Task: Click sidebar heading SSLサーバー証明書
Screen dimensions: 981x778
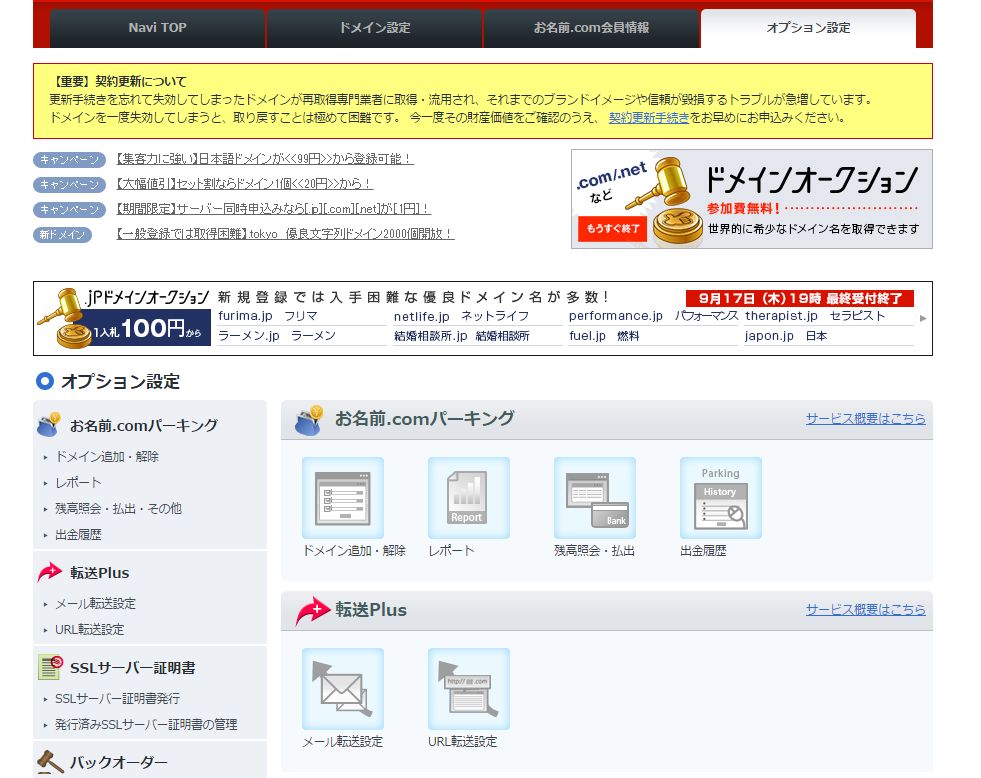Action: (133, 667)
